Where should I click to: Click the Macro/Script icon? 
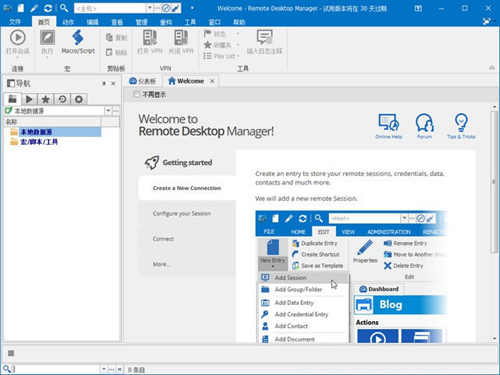point(78,37)
